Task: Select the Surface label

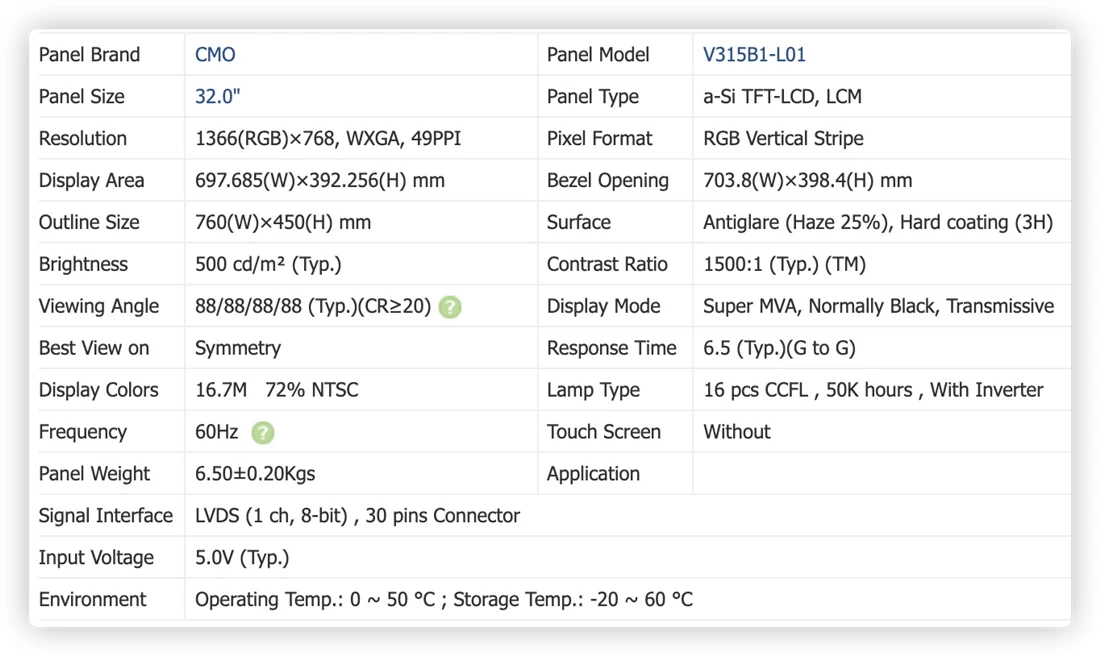Action: (579, 222)
